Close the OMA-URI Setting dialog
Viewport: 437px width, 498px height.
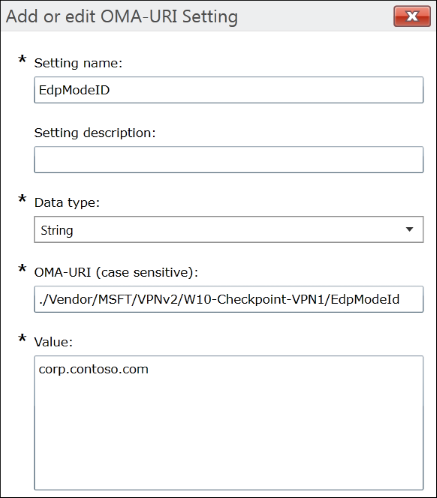click(412, 16)
